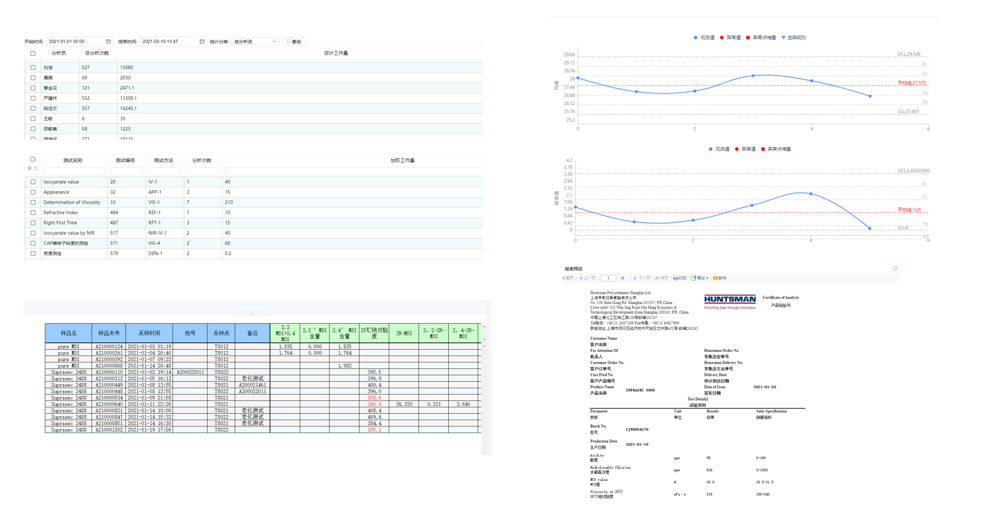Click the query search button
The height and width of the screenshot is (530, 1004).
[294, 42]
